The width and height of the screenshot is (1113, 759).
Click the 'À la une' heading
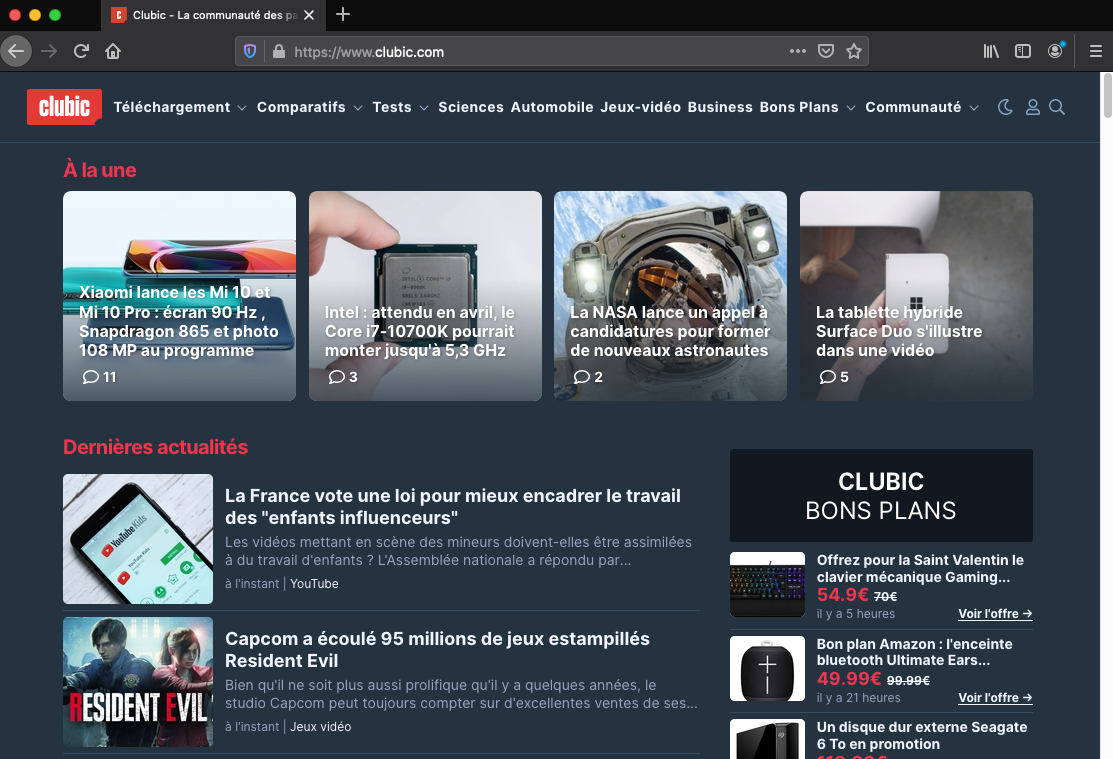(x=99, y=170)
